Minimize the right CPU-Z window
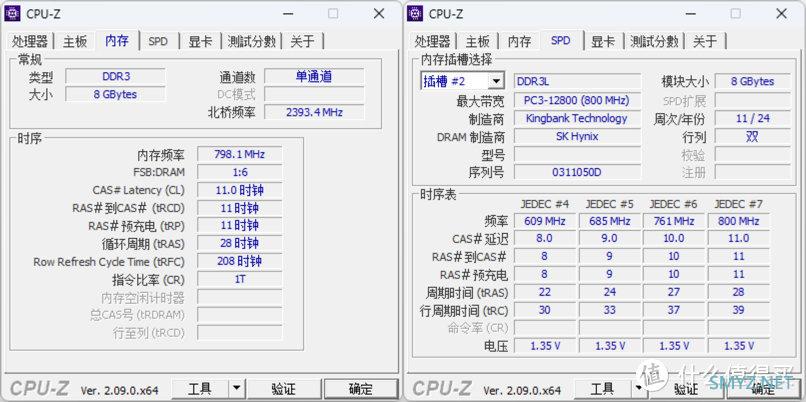 (x=691, y=14)
